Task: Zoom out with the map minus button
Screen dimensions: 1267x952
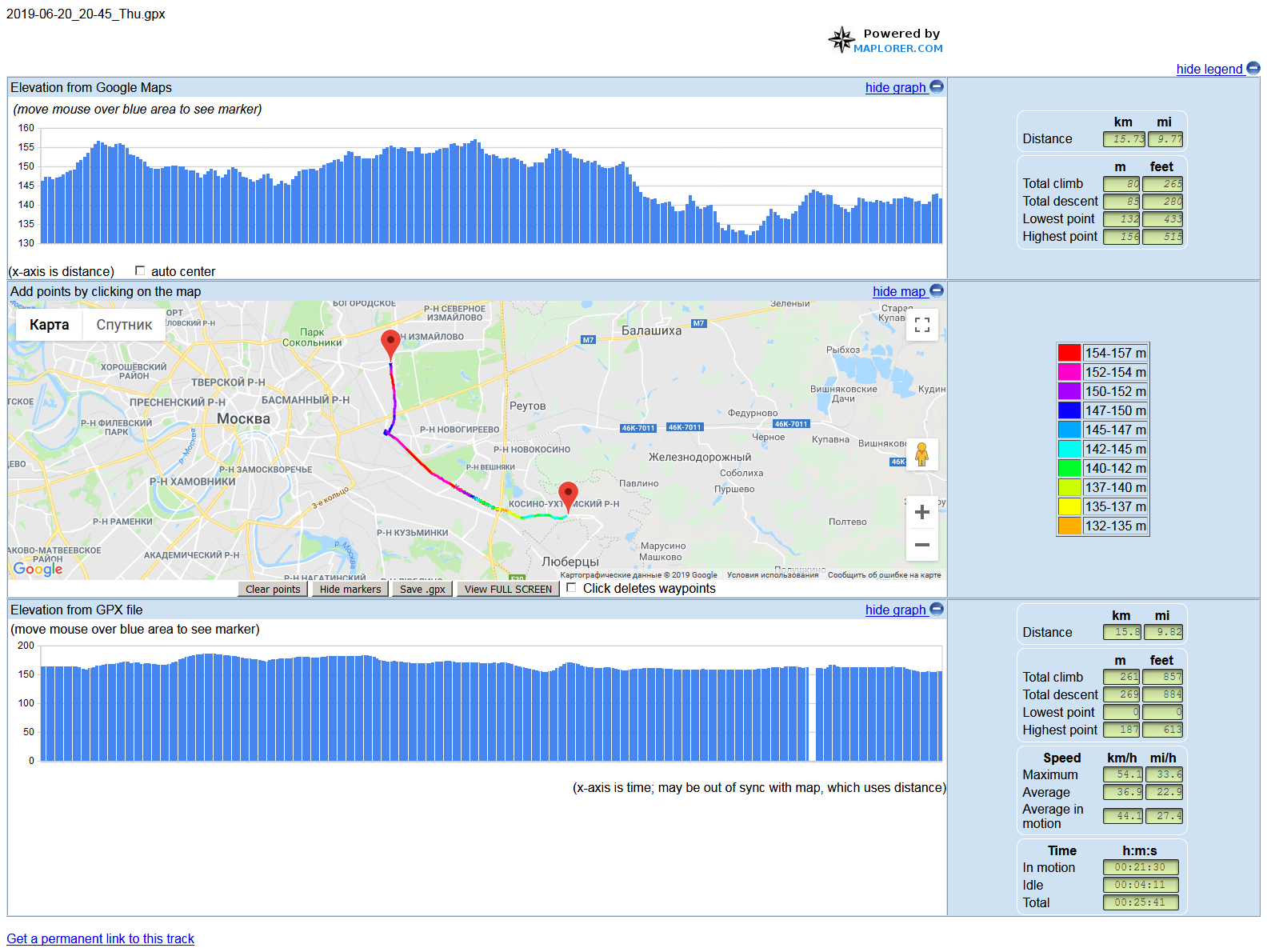Action: [921, 545]
